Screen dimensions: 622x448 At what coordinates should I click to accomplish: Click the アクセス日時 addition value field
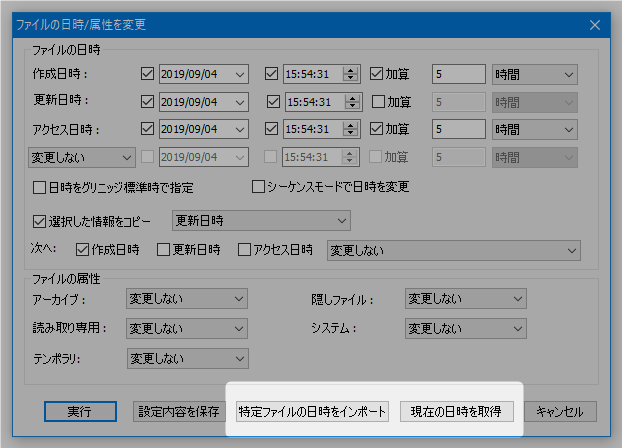tap(459, 129)
